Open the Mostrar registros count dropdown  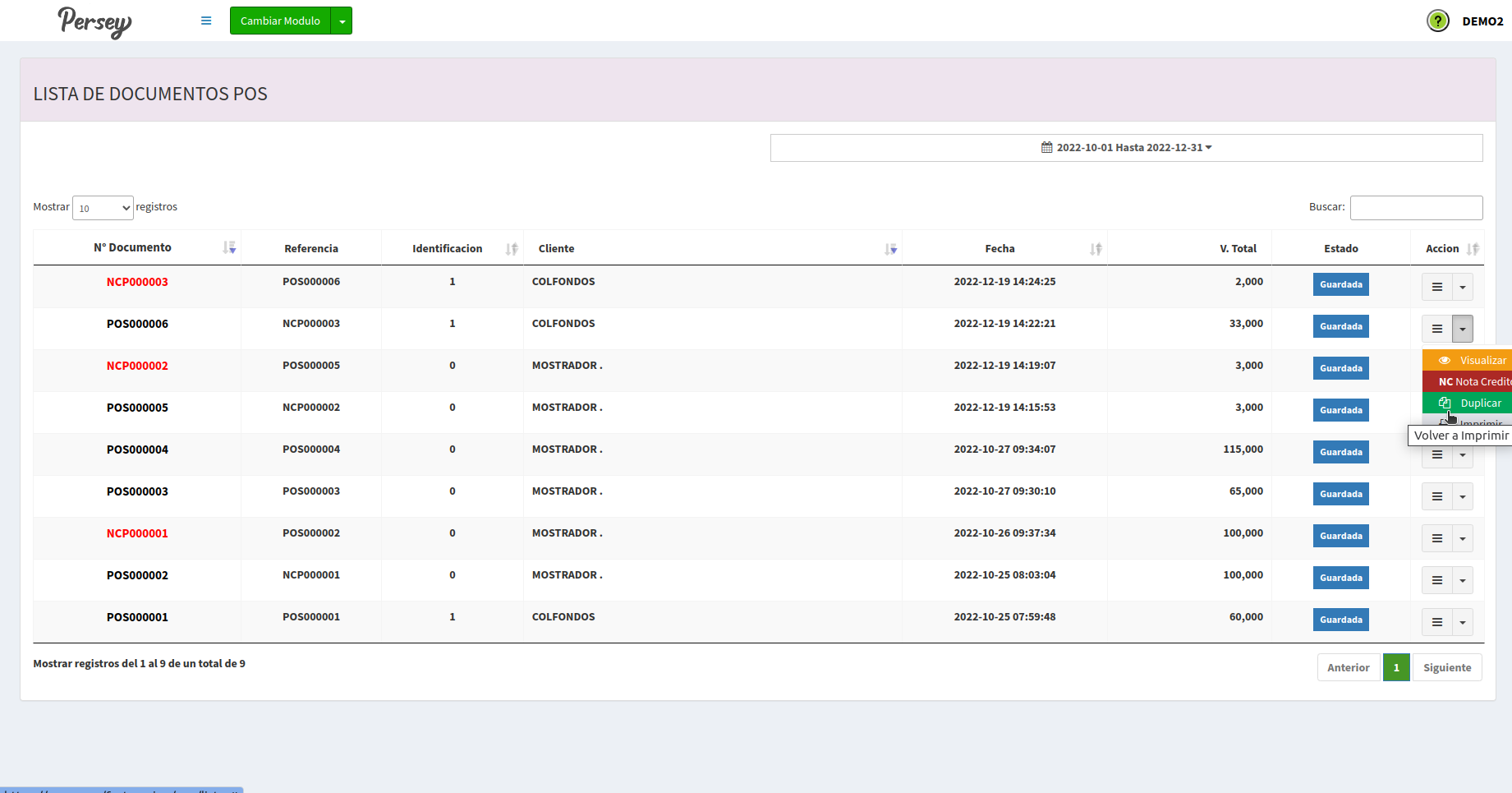[103, 208]
